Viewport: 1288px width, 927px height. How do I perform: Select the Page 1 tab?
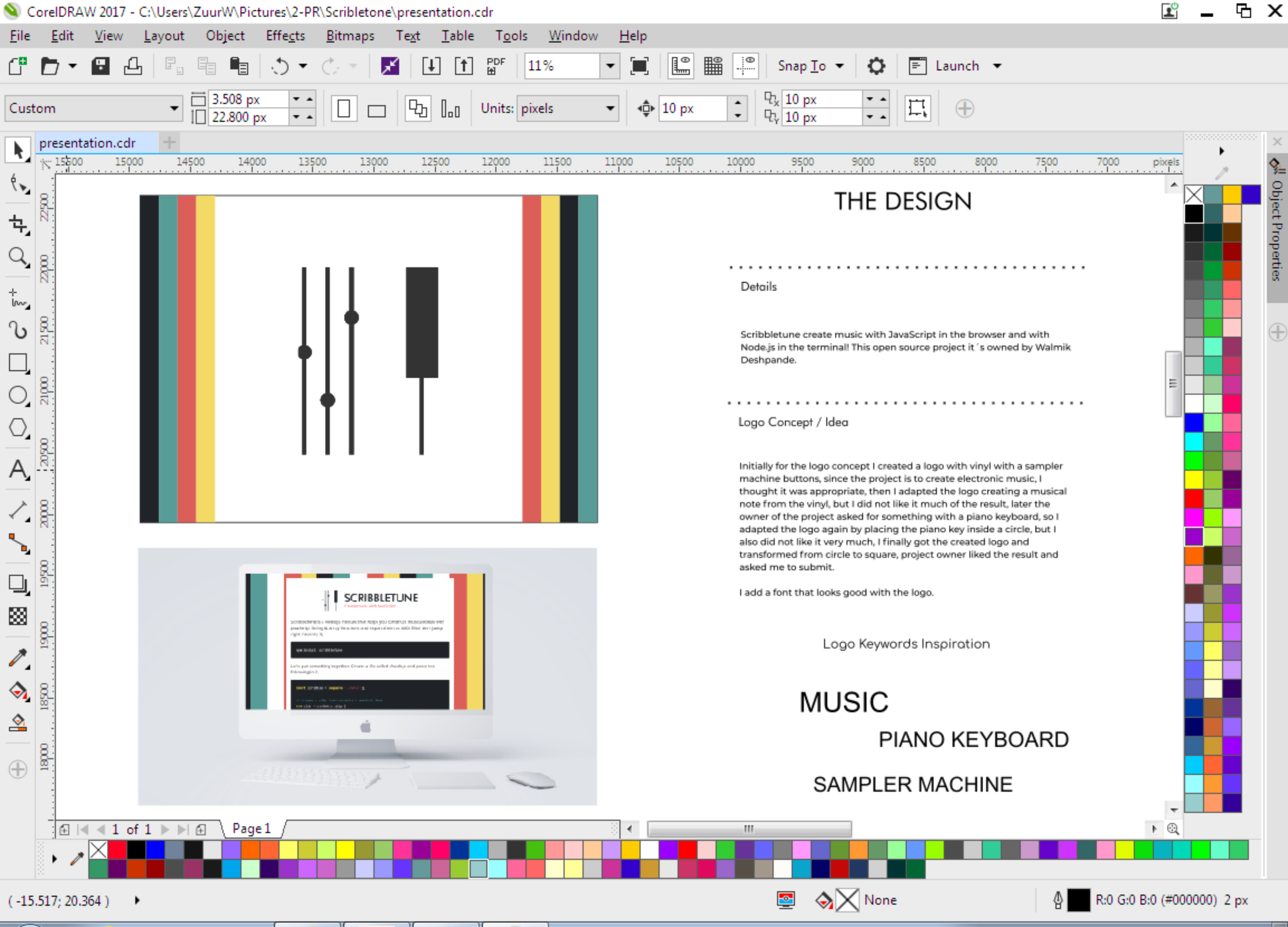click(252, 829)
